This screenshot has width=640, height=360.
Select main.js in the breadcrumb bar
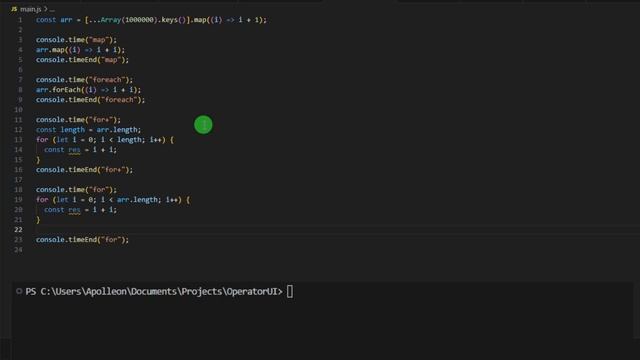coord(31,9)
